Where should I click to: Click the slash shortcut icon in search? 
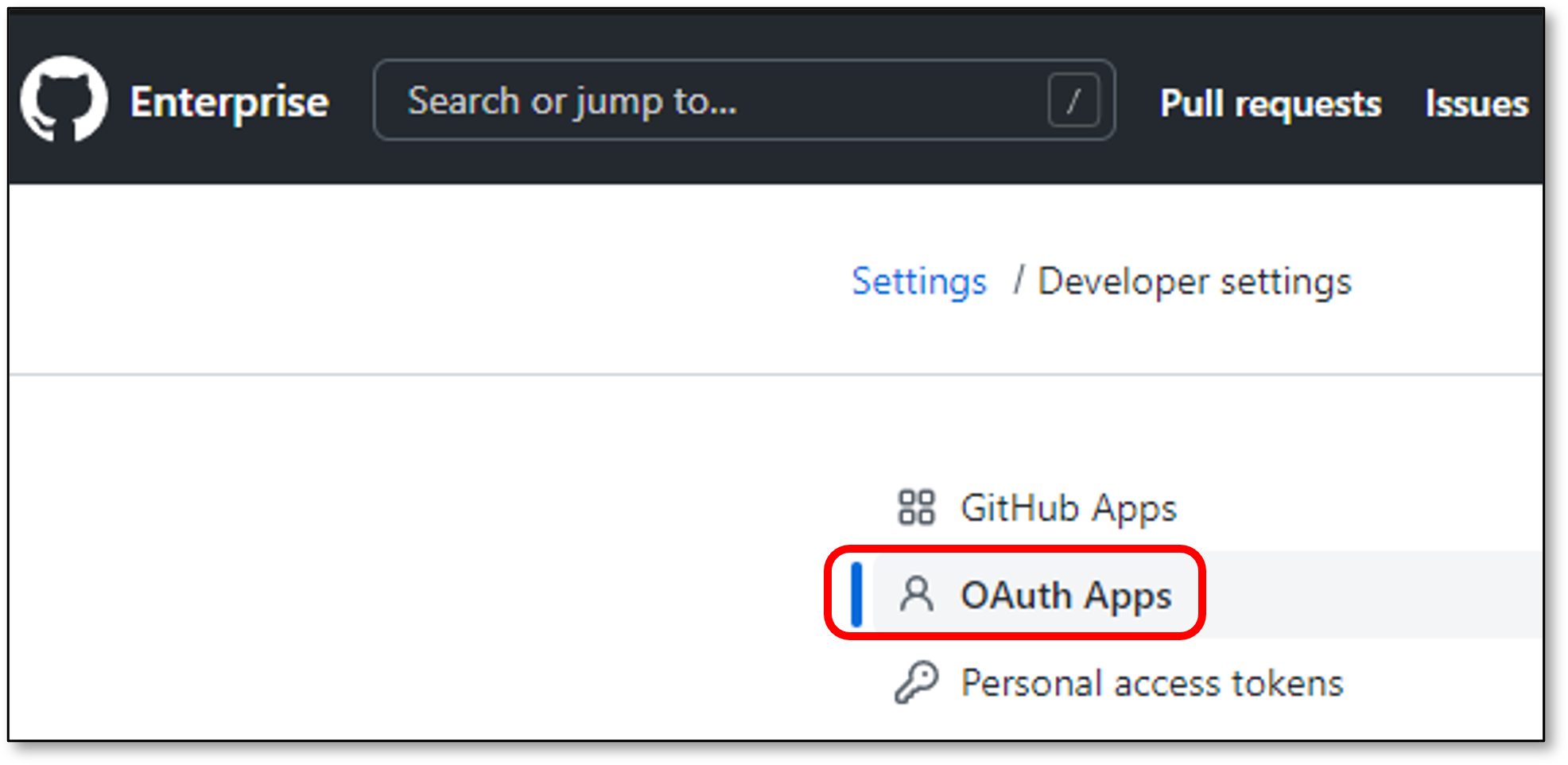click(1073, 101)
